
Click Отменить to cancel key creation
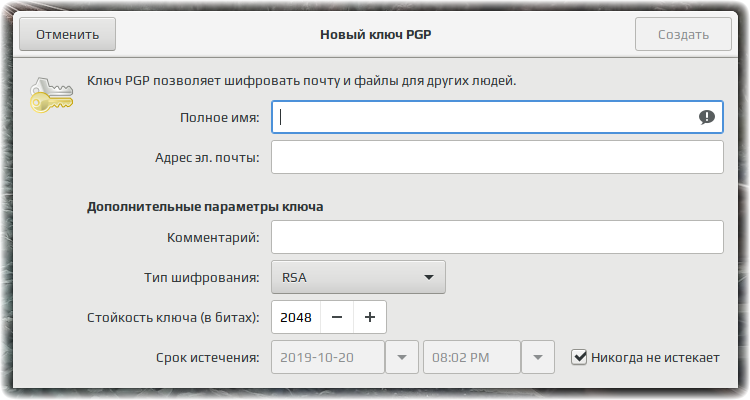[67, 34]
